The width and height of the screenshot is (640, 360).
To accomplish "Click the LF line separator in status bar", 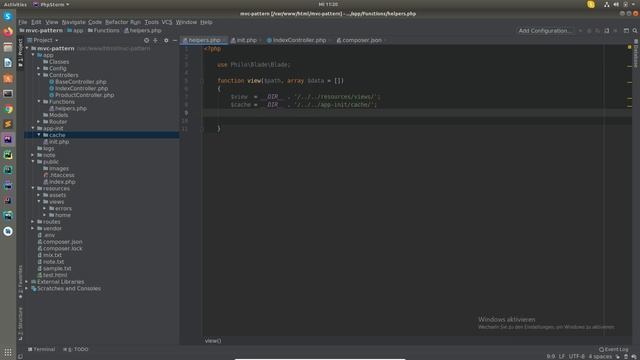I will 562,356.
